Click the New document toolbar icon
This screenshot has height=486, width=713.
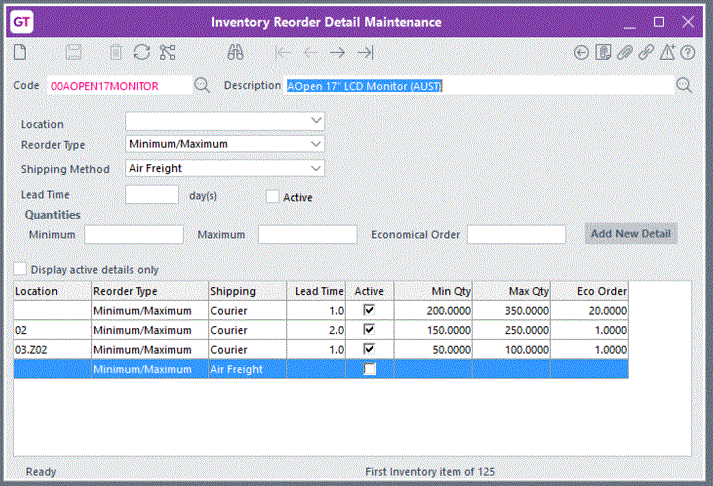pyautogui.click(x=20, y=53)
